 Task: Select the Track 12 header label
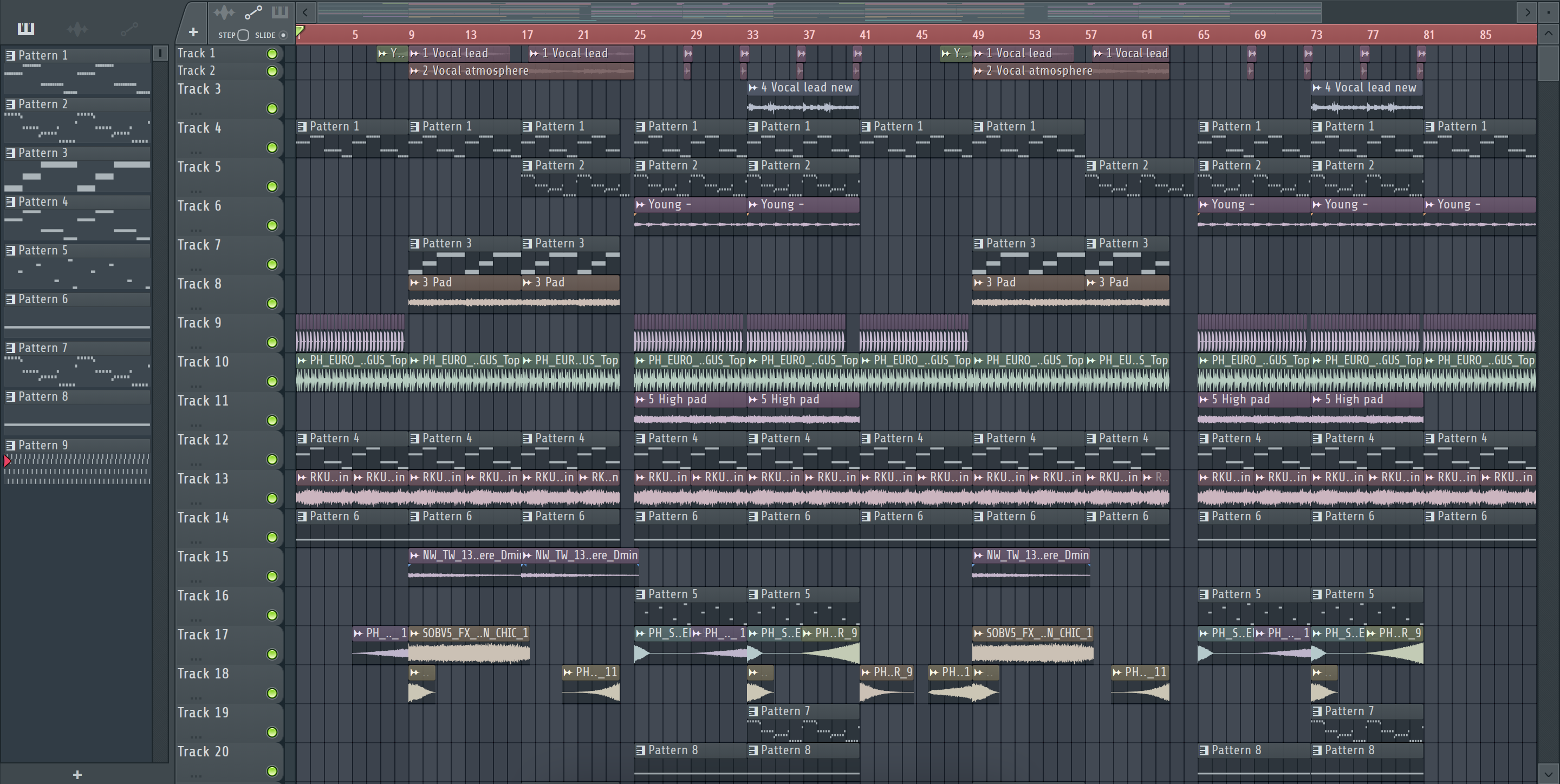(x=203, y=440)
